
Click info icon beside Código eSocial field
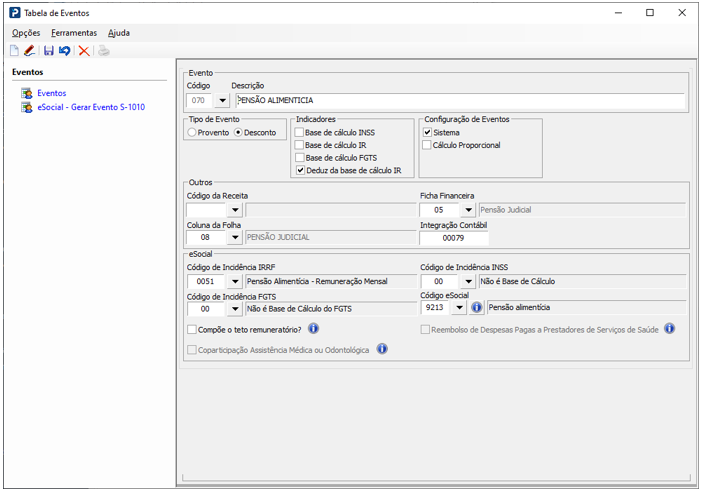pos(477,307)
